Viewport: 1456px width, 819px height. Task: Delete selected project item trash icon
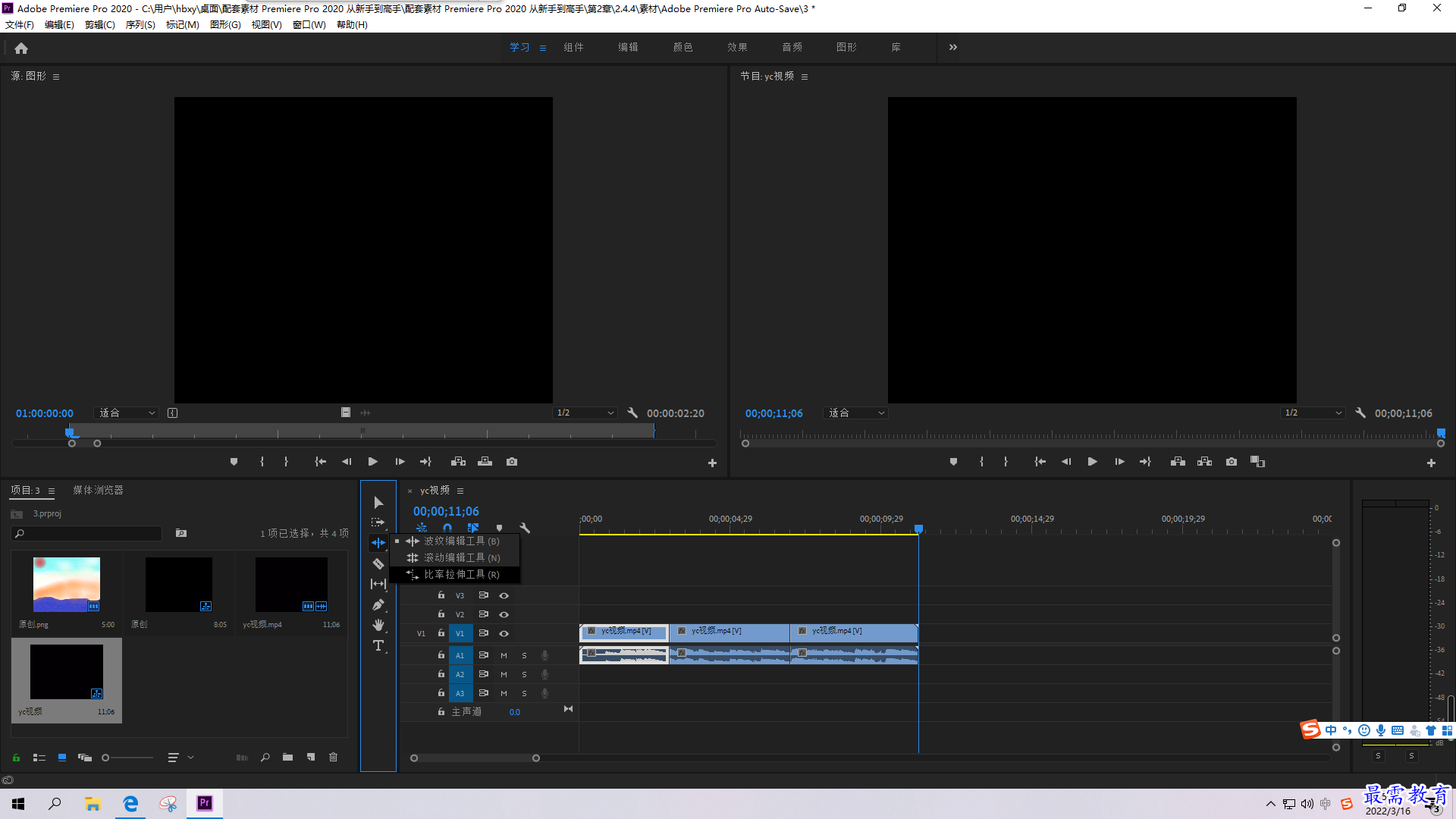coord(333,758)
